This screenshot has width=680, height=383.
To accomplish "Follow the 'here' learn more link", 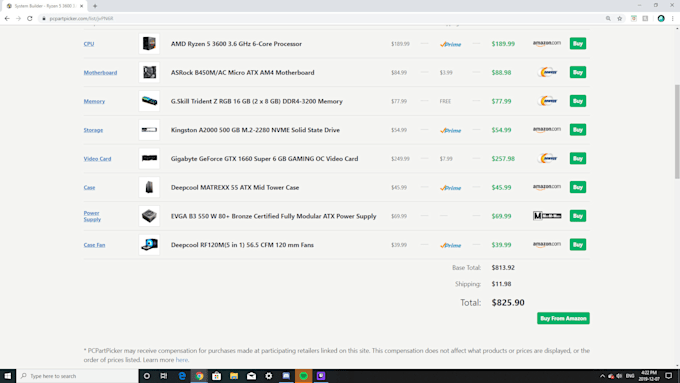I will 182,360.
